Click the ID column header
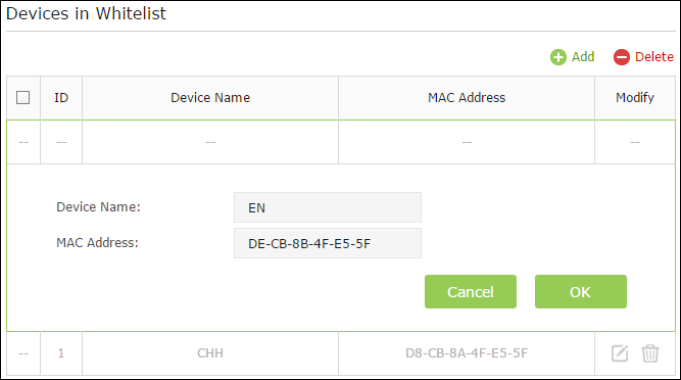 [x=61, y=98]
